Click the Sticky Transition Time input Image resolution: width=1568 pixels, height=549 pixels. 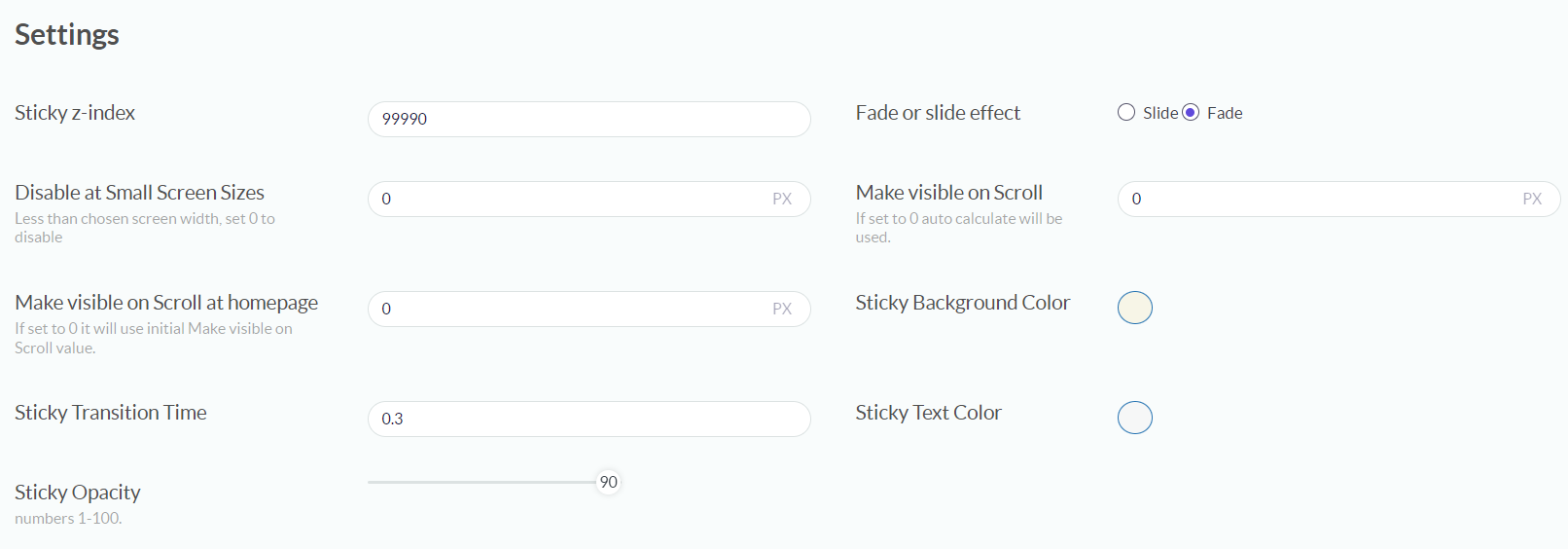tap(588, 419)
